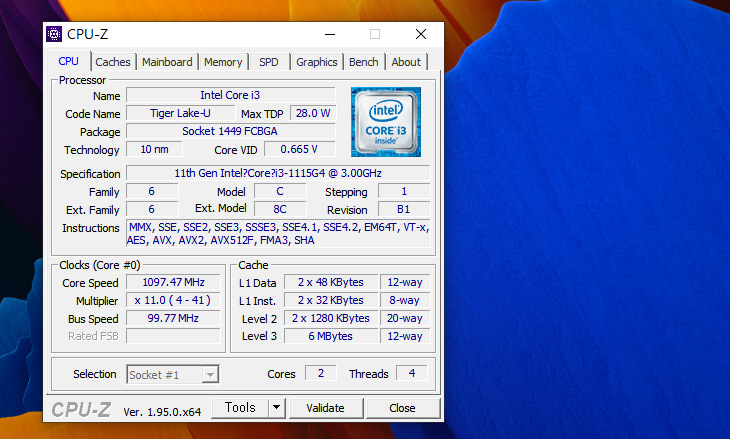Select the CPU tab
Screen dimensions: 730x439
point(68,61)
